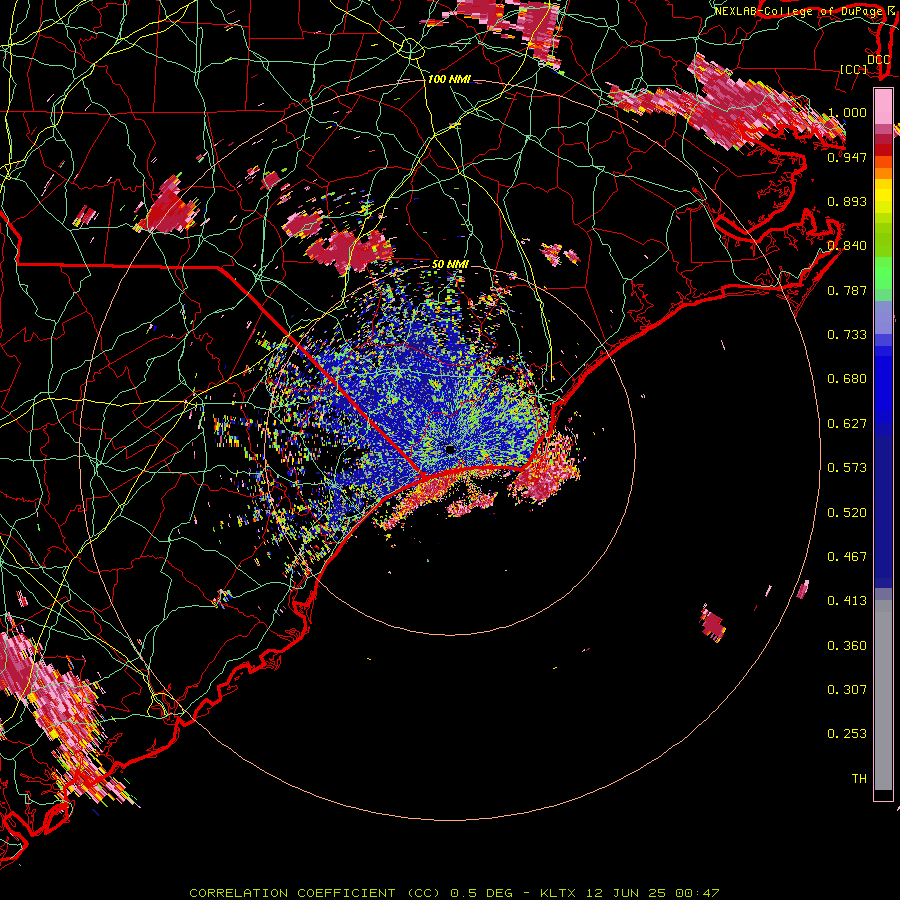
Task: Click the 0.787 scale value
Action: coord(847,290)
